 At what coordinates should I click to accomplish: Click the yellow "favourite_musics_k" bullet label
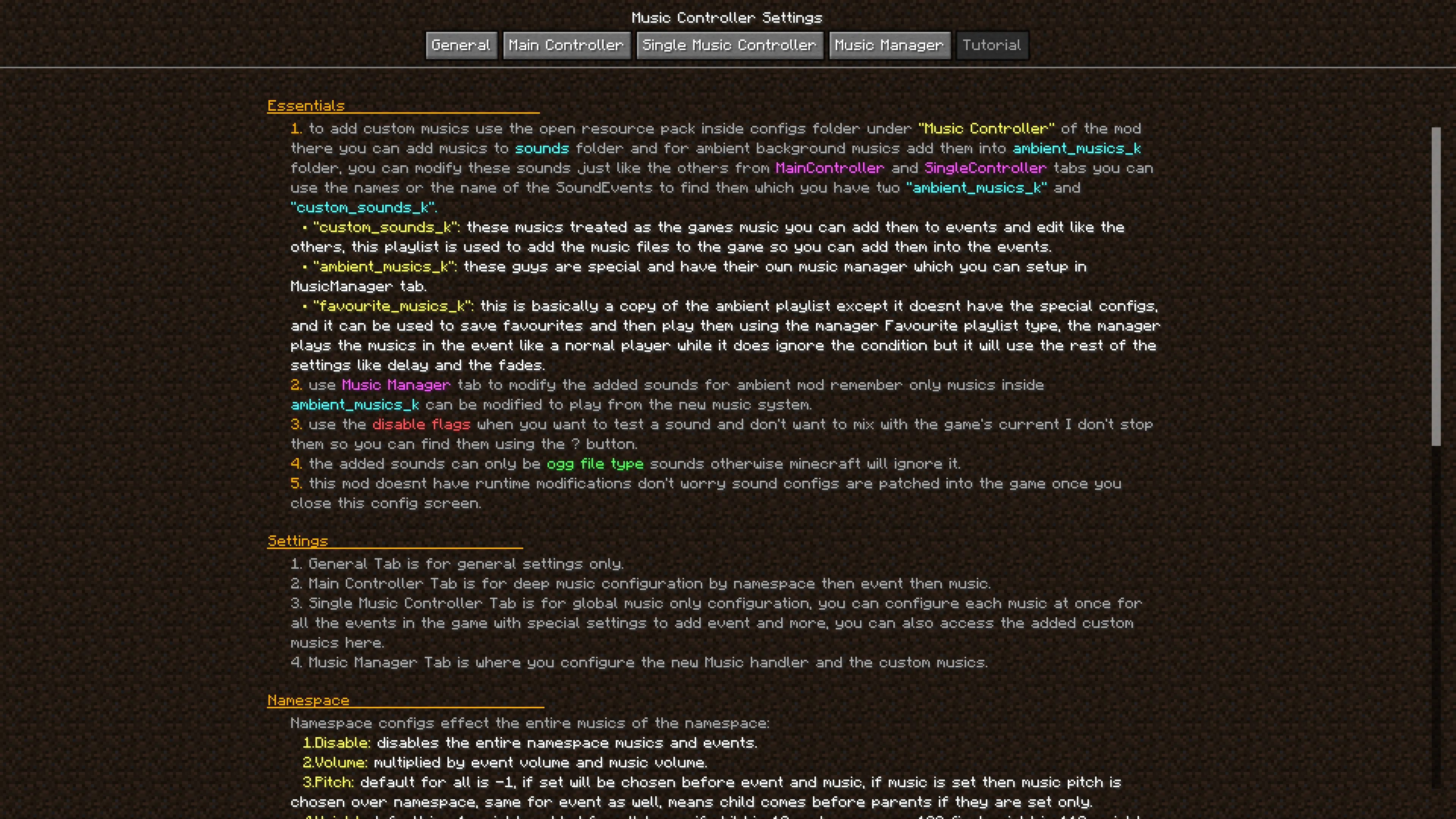[x=393, y=306]
